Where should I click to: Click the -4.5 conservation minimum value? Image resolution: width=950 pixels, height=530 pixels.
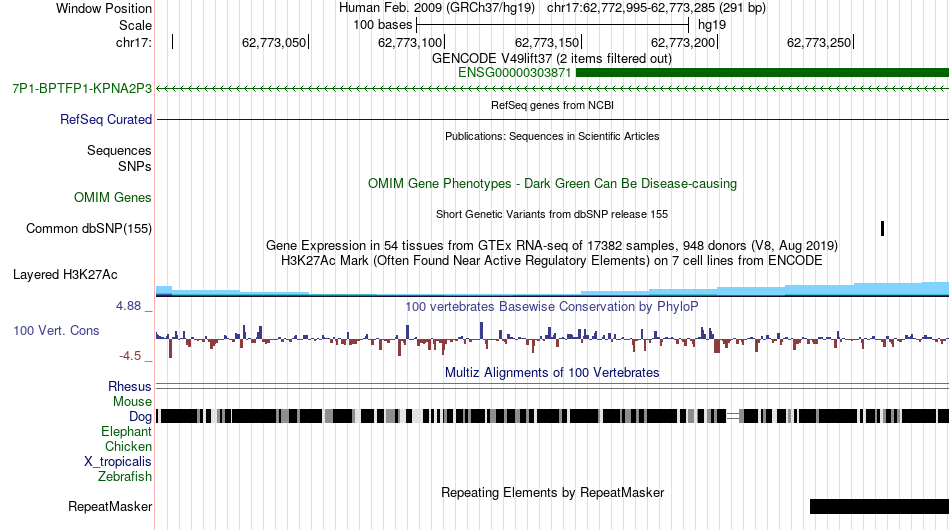pyautogui.click(x=130, y=356)
